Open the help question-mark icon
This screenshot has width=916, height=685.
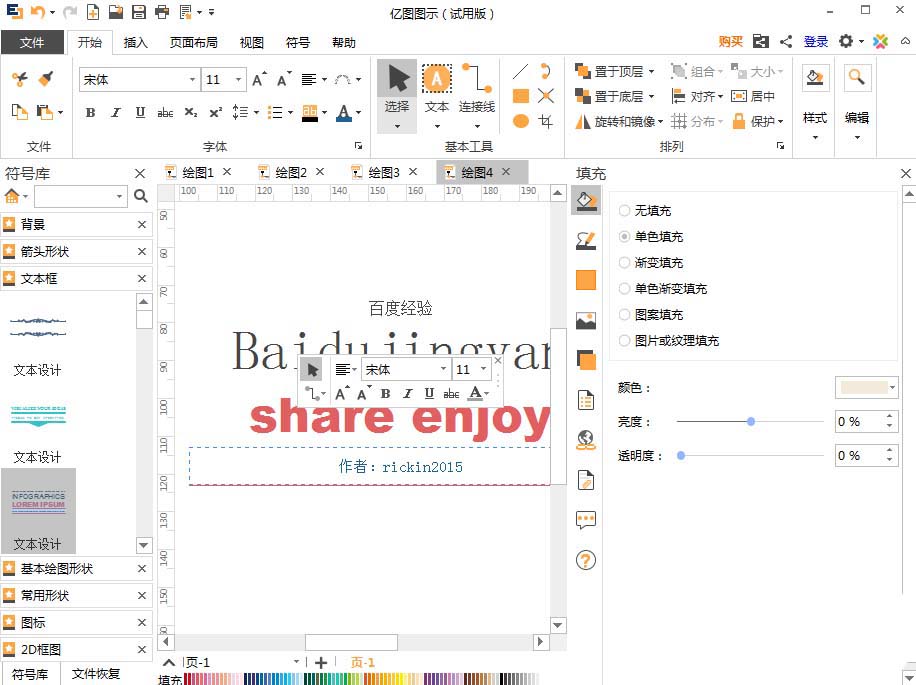[586, 560]
